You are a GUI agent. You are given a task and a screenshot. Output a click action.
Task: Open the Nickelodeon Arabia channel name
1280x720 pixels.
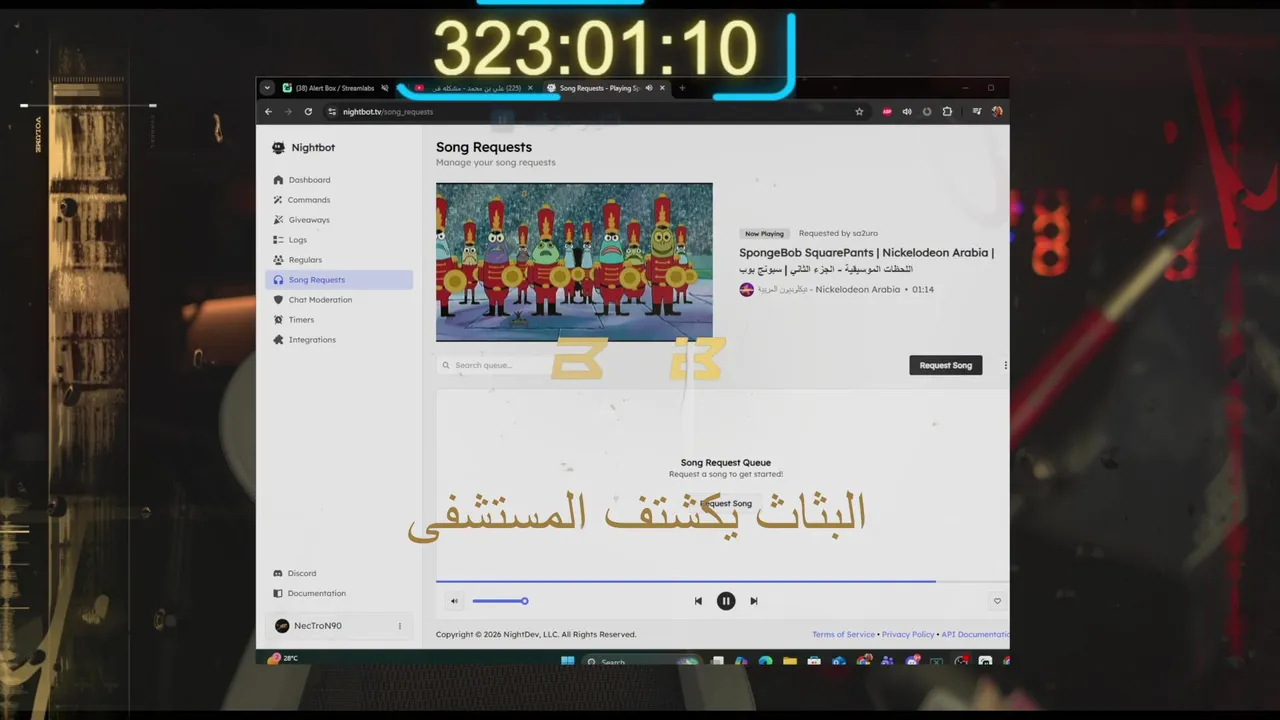(x=829, y=290)
